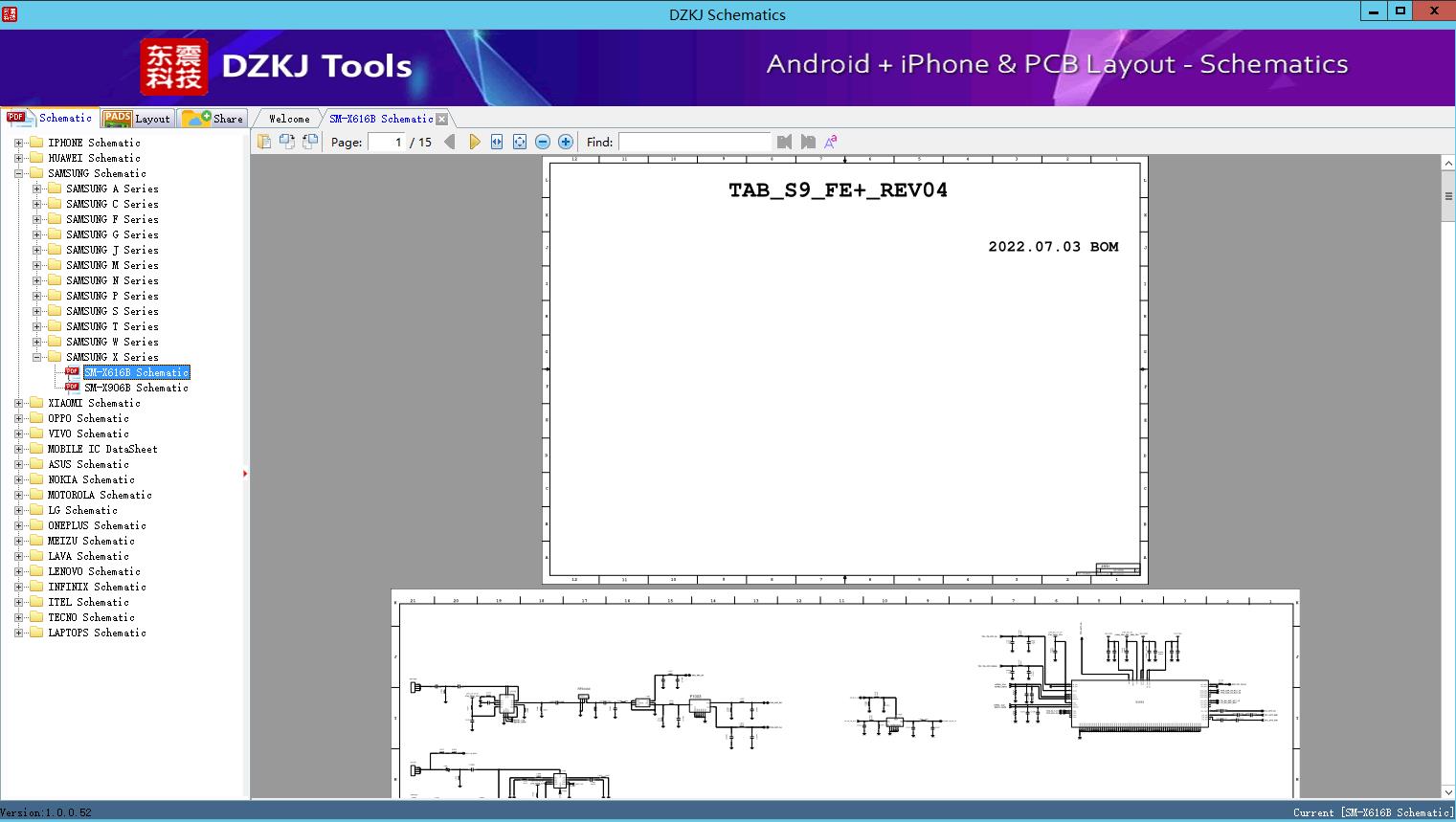Select ONEPLUS Schematic in tree
Viewport: 1456px width, 822px height.
(x=97, y=525)
